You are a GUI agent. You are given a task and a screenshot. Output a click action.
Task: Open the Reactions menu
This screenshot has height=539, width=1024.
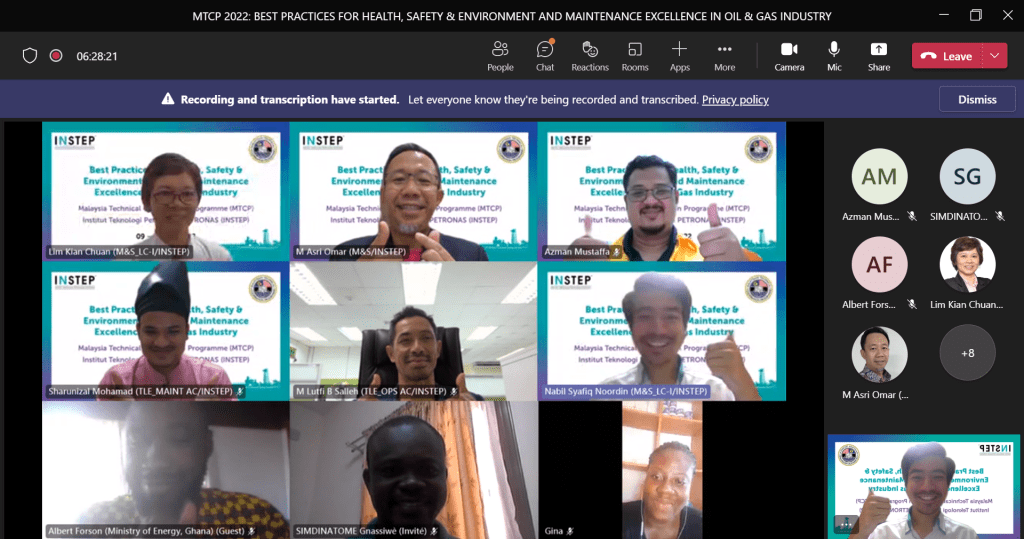click(x=590, y=56)
